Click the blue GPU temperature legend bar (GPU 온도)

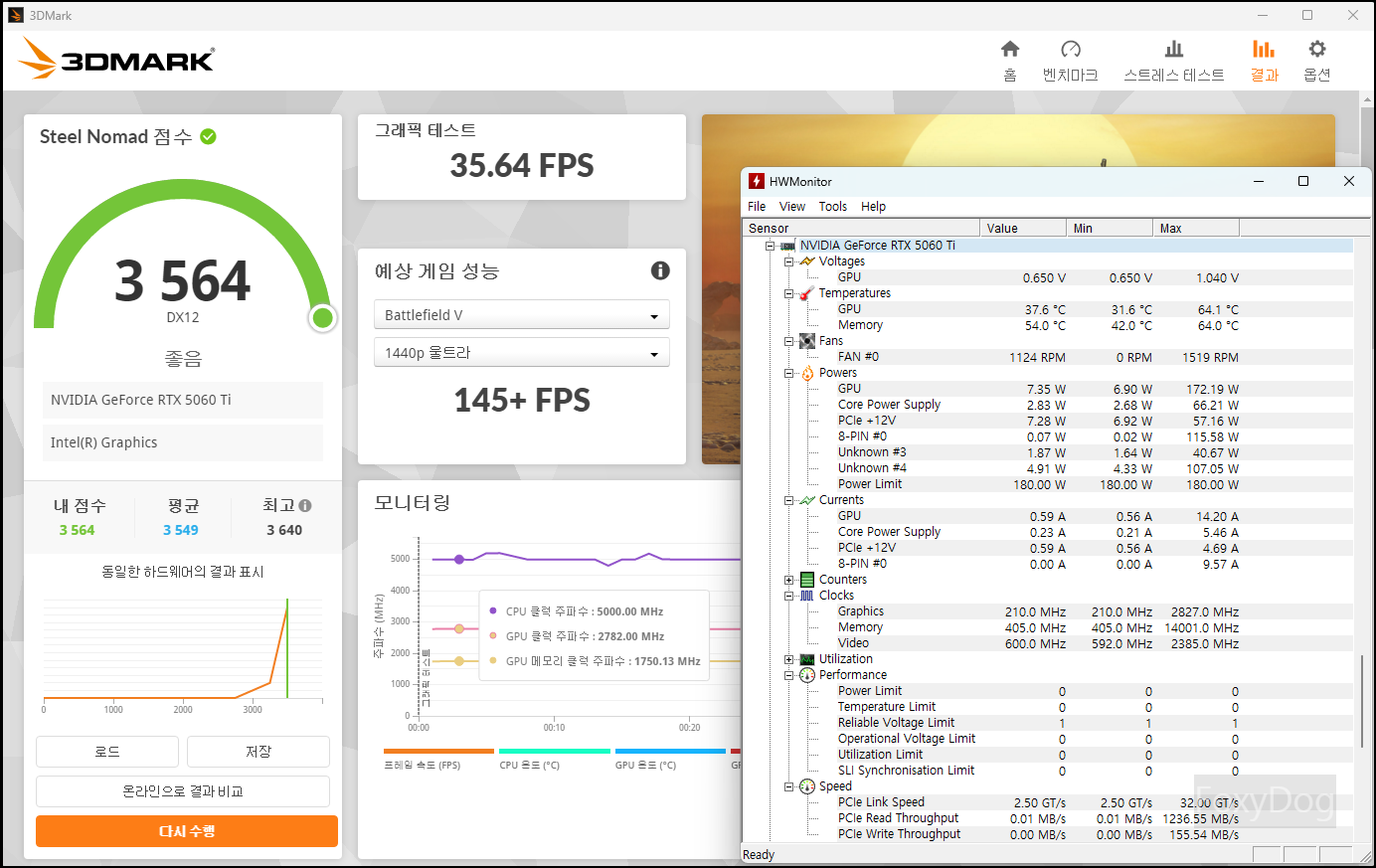pyautogui.click(x=670, y=751)
